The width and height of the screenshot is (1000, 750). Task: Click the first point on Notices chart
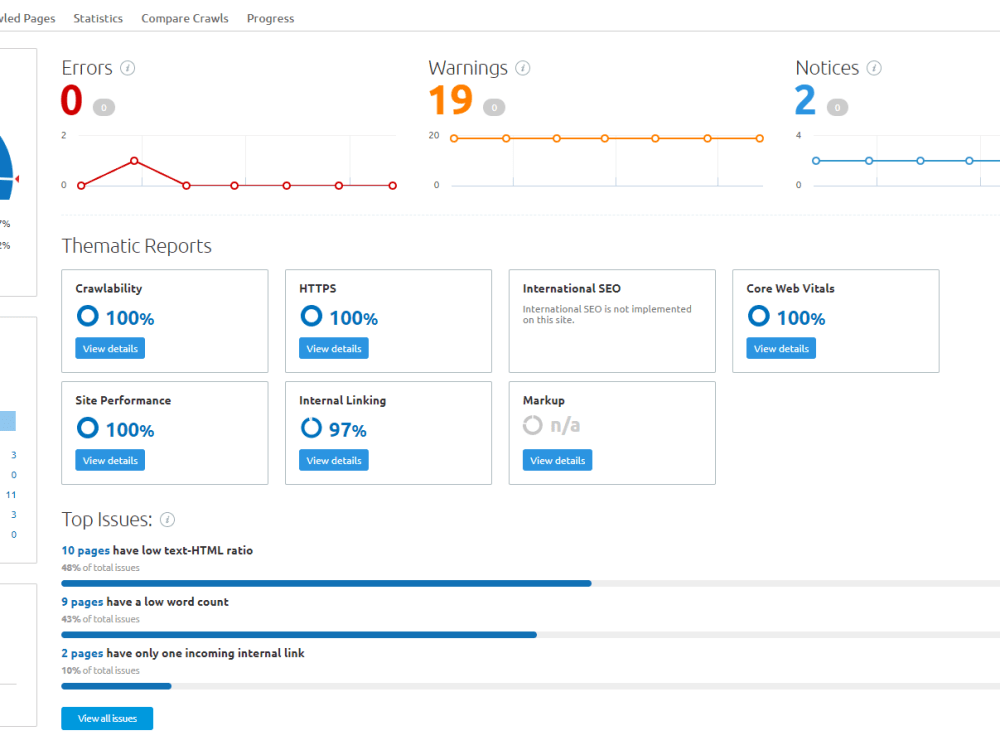[x=816, y=161]
